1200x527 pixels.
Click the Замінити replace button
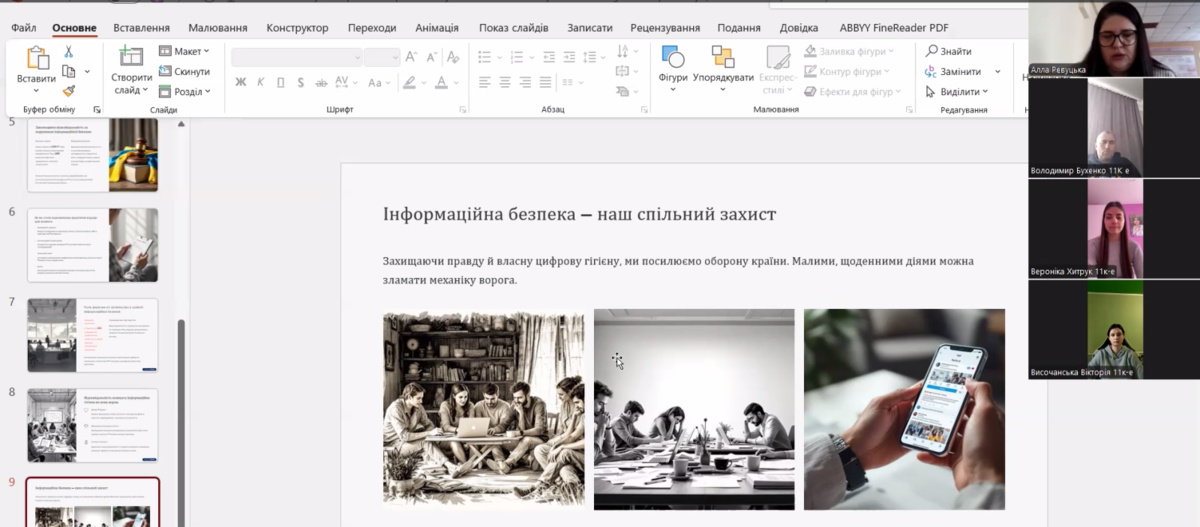point(953,72)
